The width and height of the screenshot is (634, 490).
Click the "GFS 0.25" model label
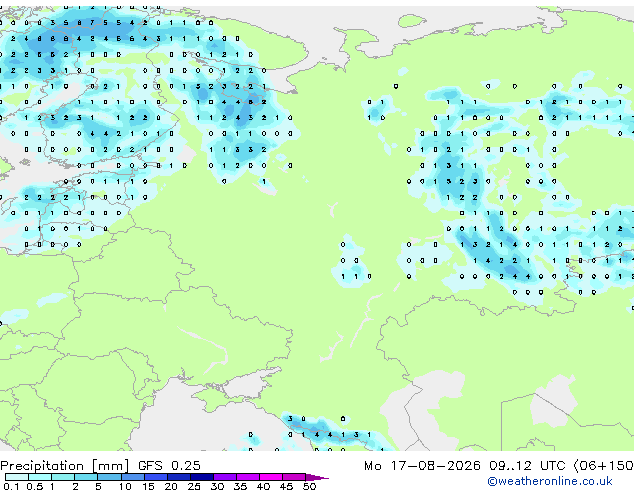point(169,466)
